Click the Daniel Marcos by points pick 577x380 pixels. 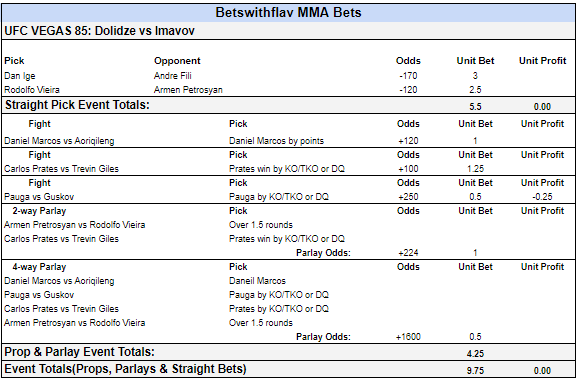276,141
